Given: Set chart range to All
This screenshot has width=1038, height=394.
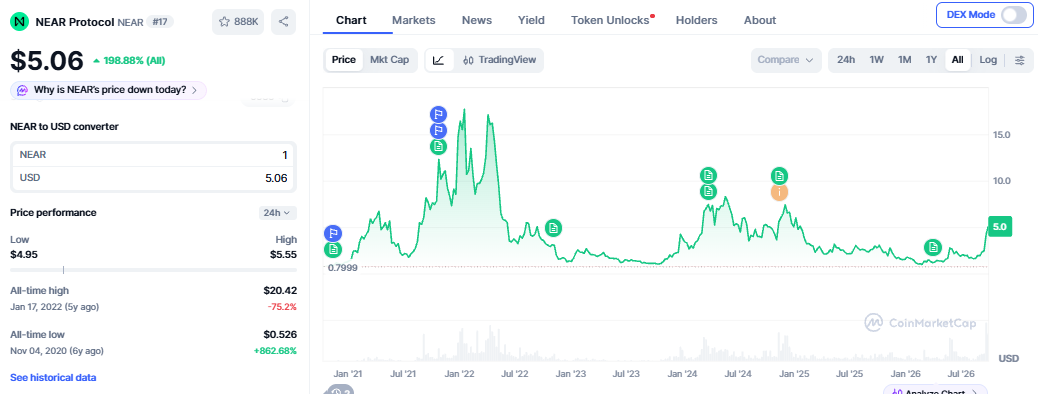Looking at the screenshot, I should pos(957,60).
